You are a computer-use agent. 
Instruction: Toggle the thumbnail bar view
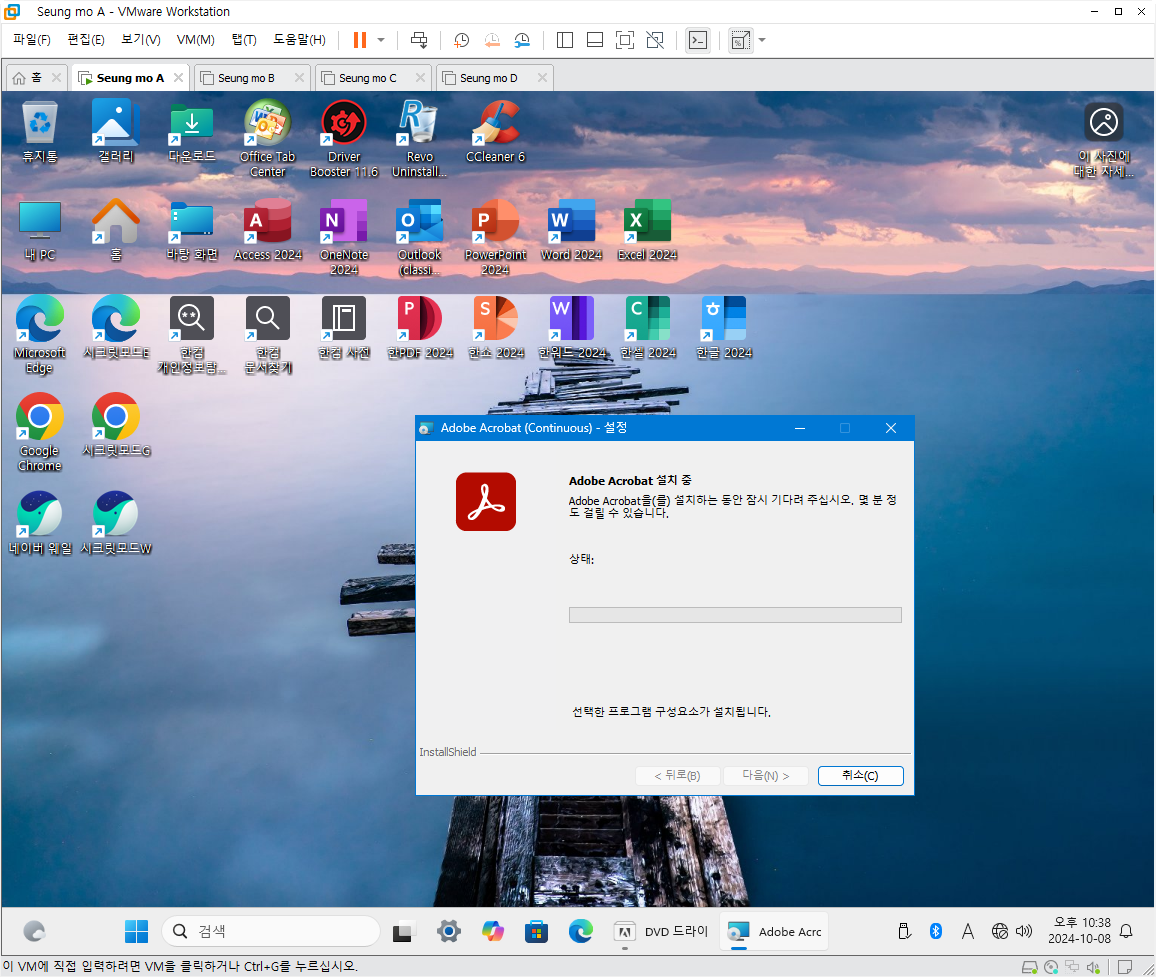pos(595,40)
